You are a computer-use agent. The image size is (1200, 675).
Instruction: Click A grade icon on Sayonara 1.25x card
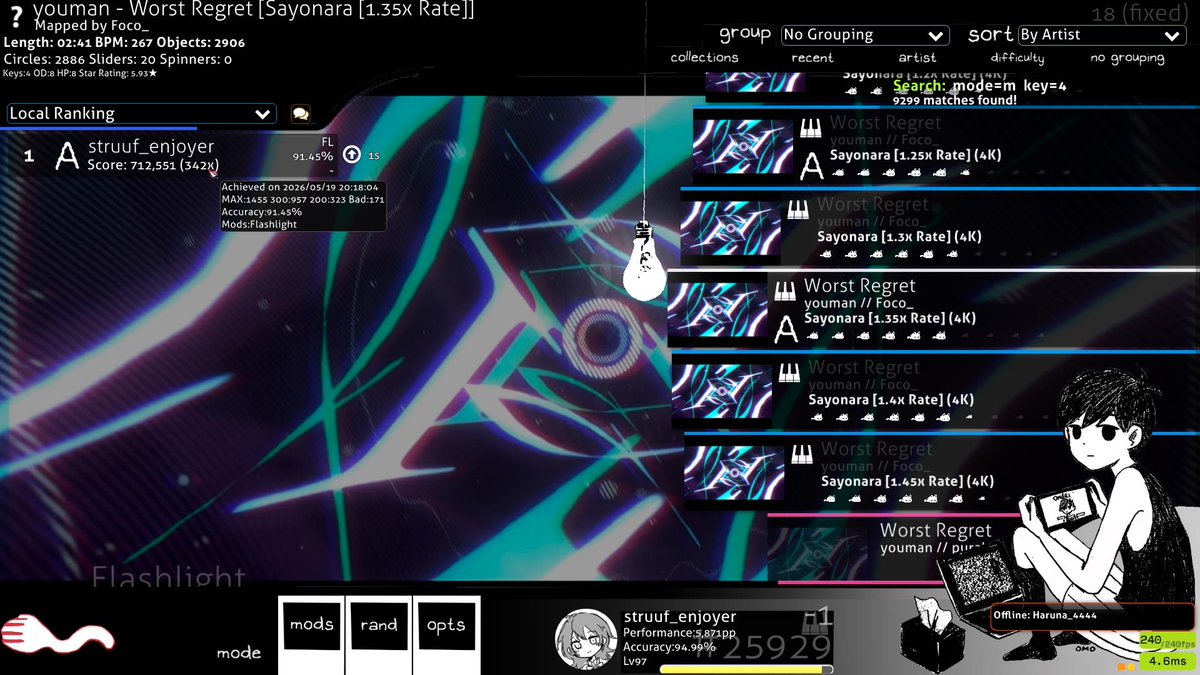click(812, 166)
